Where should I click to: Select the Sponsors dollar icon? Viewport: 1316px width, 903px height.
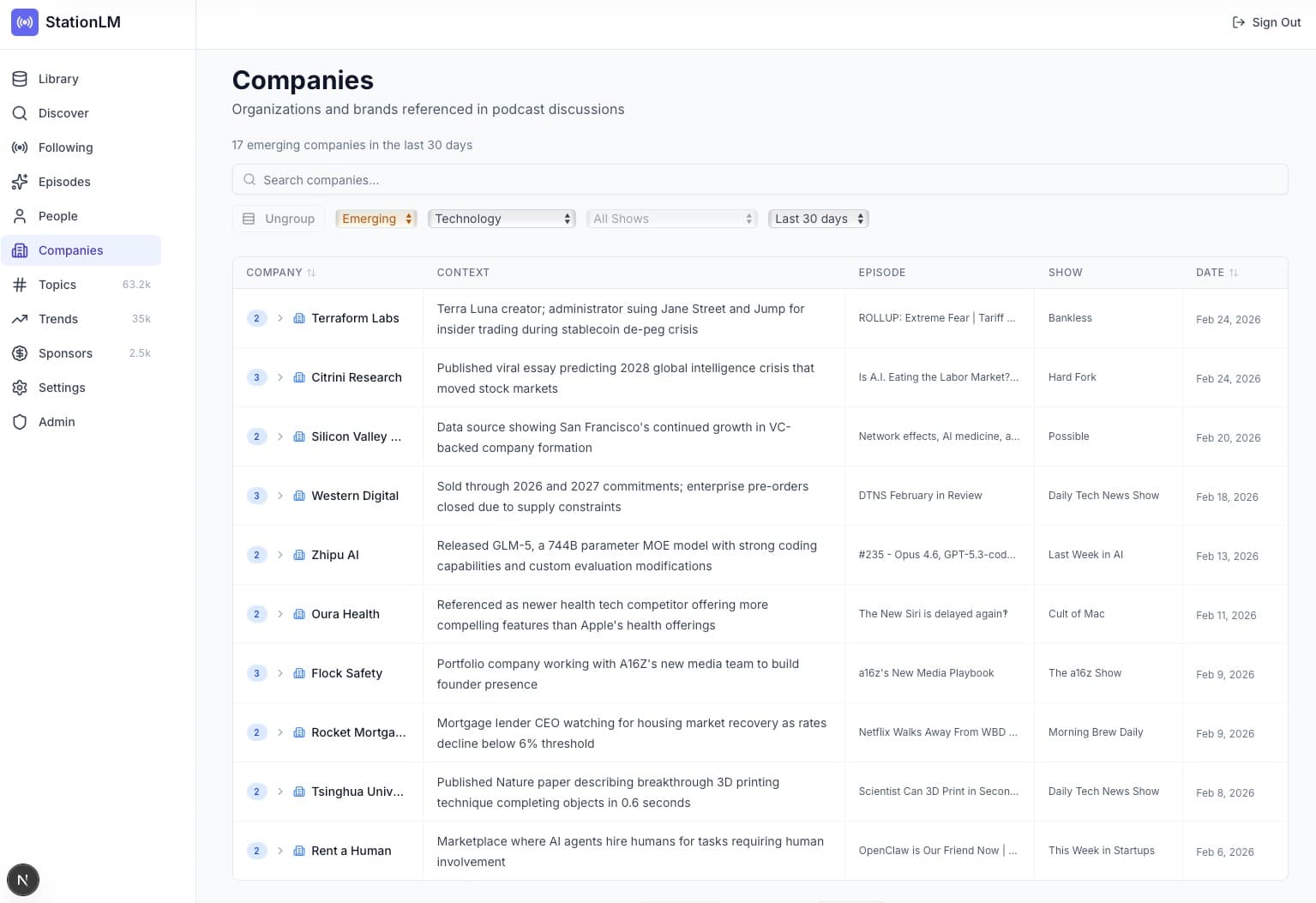pyautogui.click(x=20, y=353)
